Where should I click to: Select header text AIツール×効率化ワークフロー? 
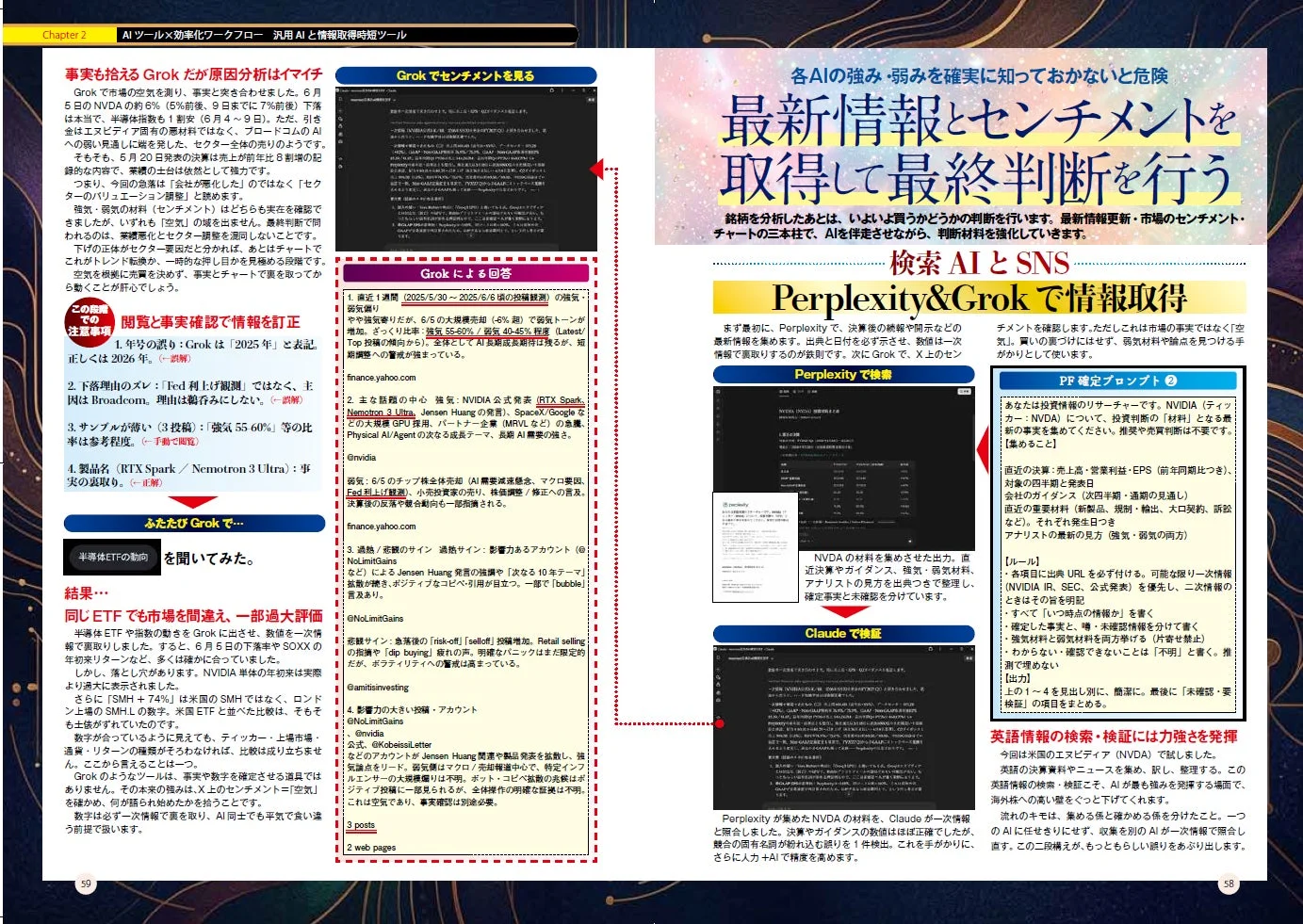(x=192, y=35)
